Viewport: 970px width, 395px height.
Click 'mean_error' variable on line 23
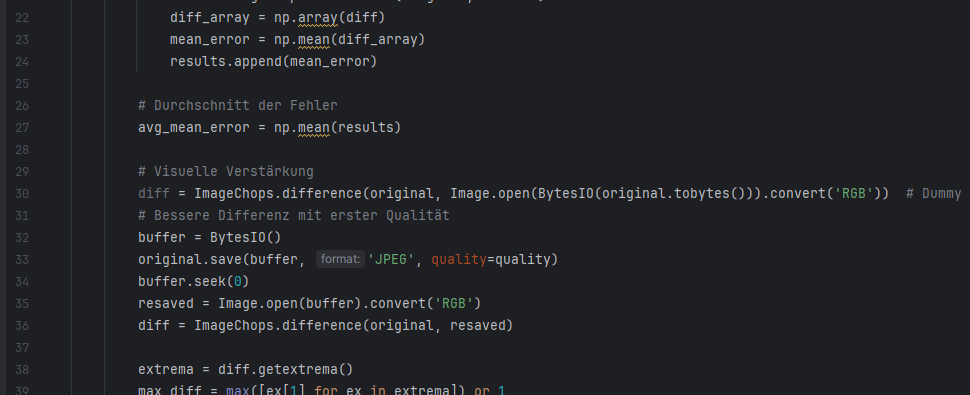pos(210,40)
